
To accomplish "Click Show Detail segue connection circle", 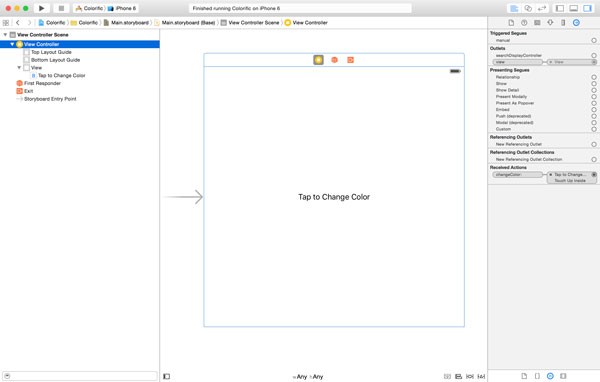I will [x=593, y=90].
